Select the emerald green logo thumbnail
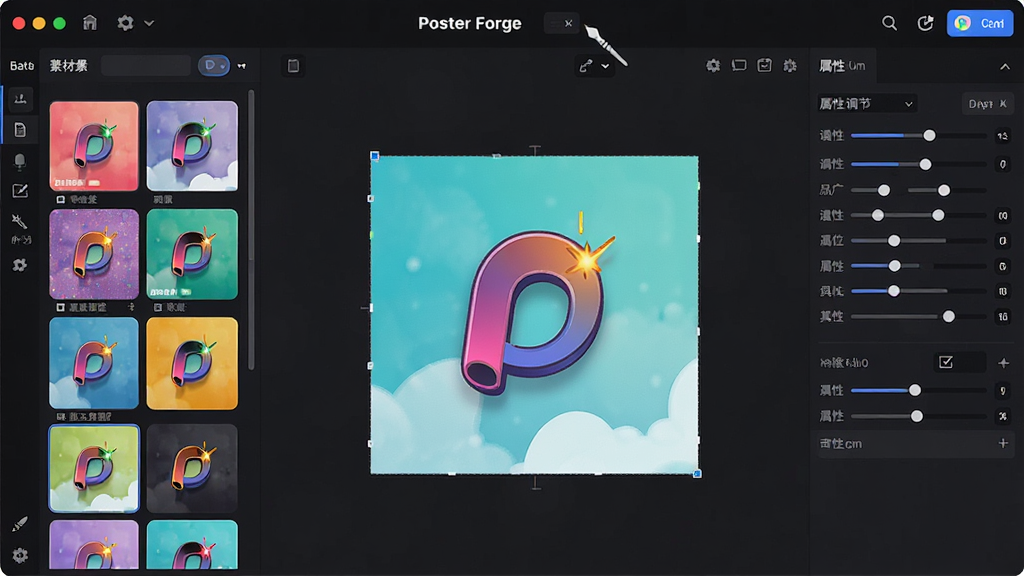This screenshot has height=576, width=1024. point(192,254)
